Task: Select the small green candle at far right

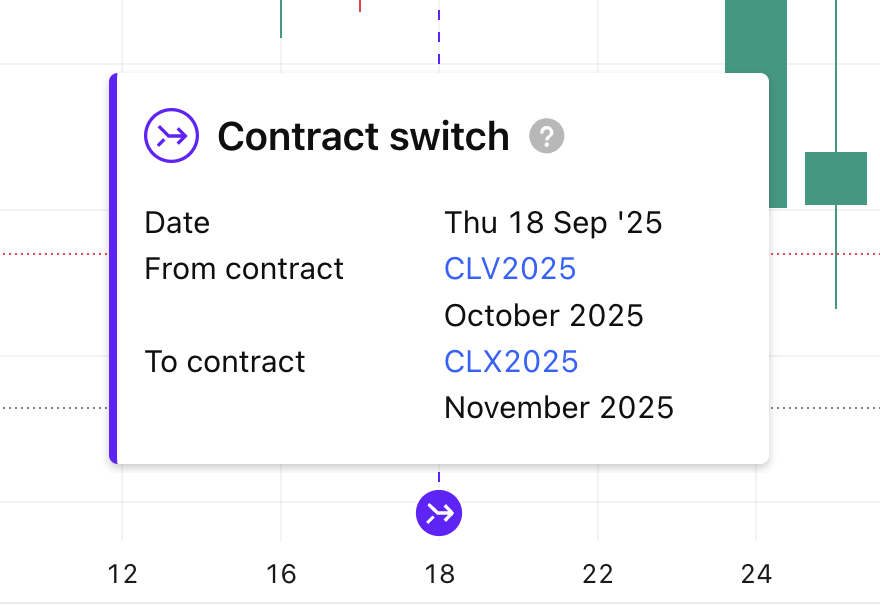Action: [x=836, y=178]
